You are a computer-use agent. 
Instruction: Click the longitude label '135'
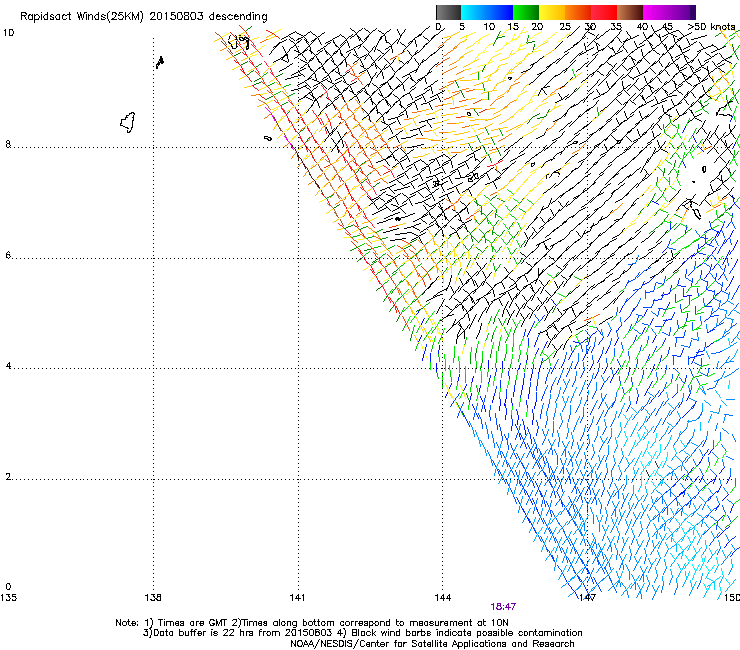pyautogui.click(x=8, y=598)
